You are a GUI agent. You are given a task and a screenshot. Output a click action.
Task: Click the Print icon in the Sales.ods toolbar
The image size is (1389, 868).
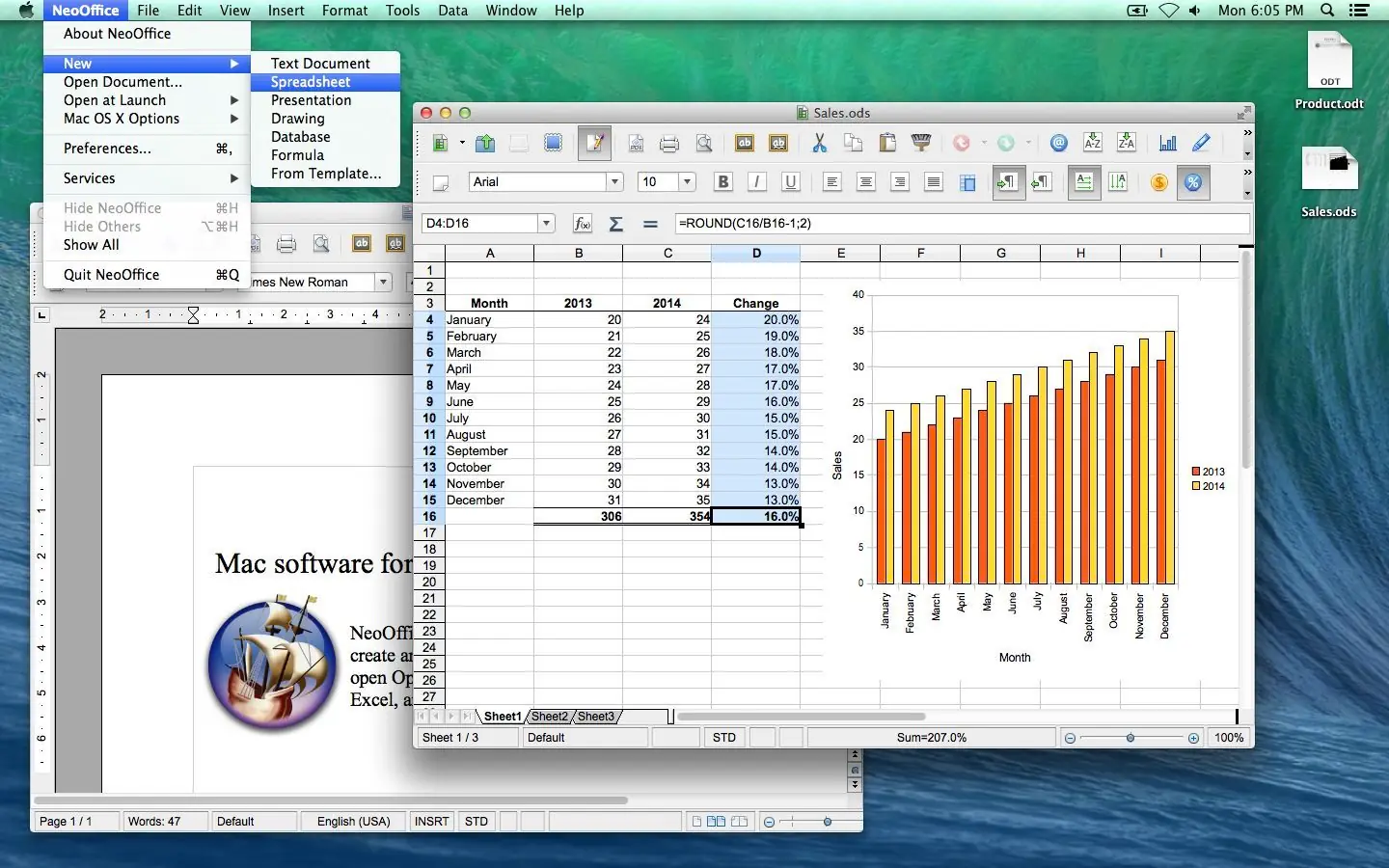coord(669,143)
